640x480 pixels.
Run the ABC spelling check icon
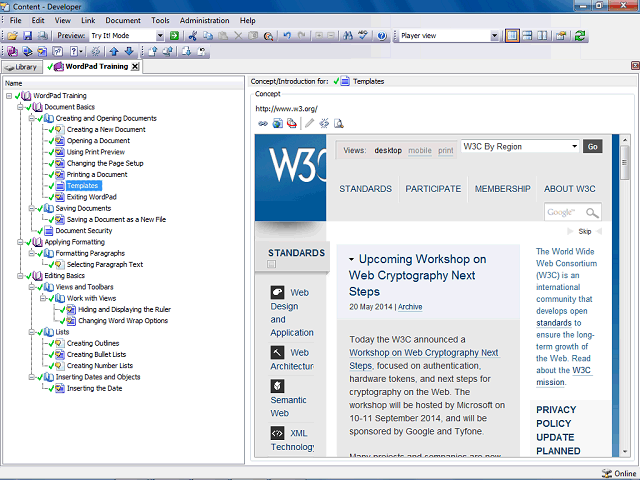coord(363,36)
